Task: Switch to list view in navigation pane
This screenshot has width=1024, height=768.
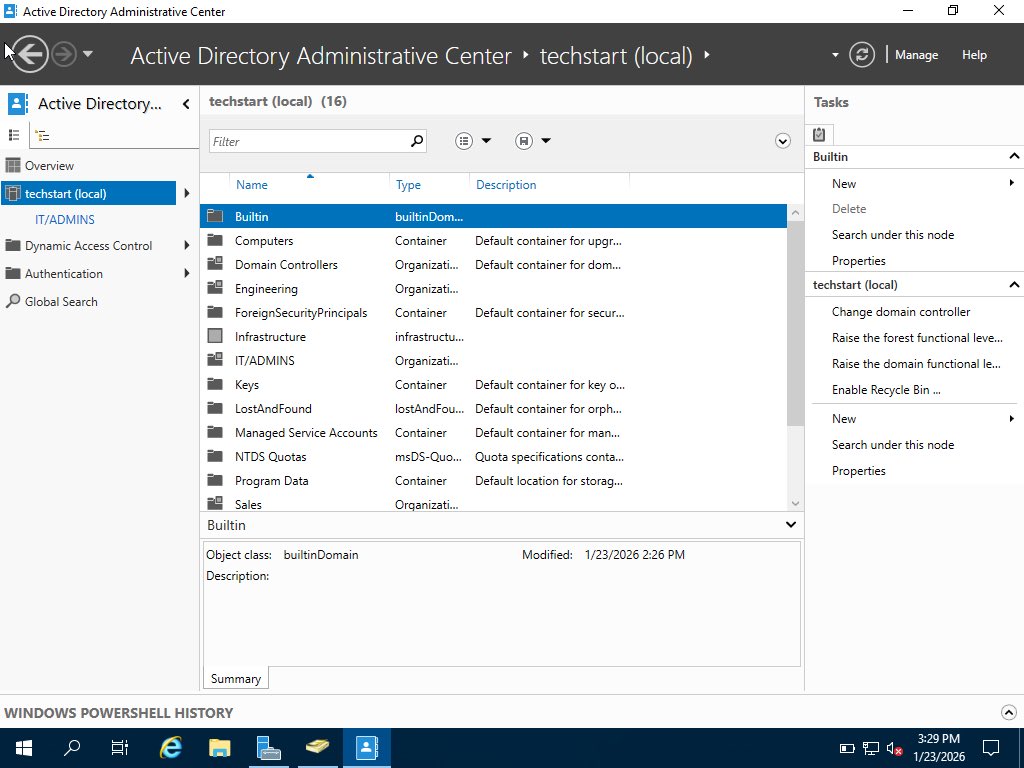Action: (x=14, y=135)
